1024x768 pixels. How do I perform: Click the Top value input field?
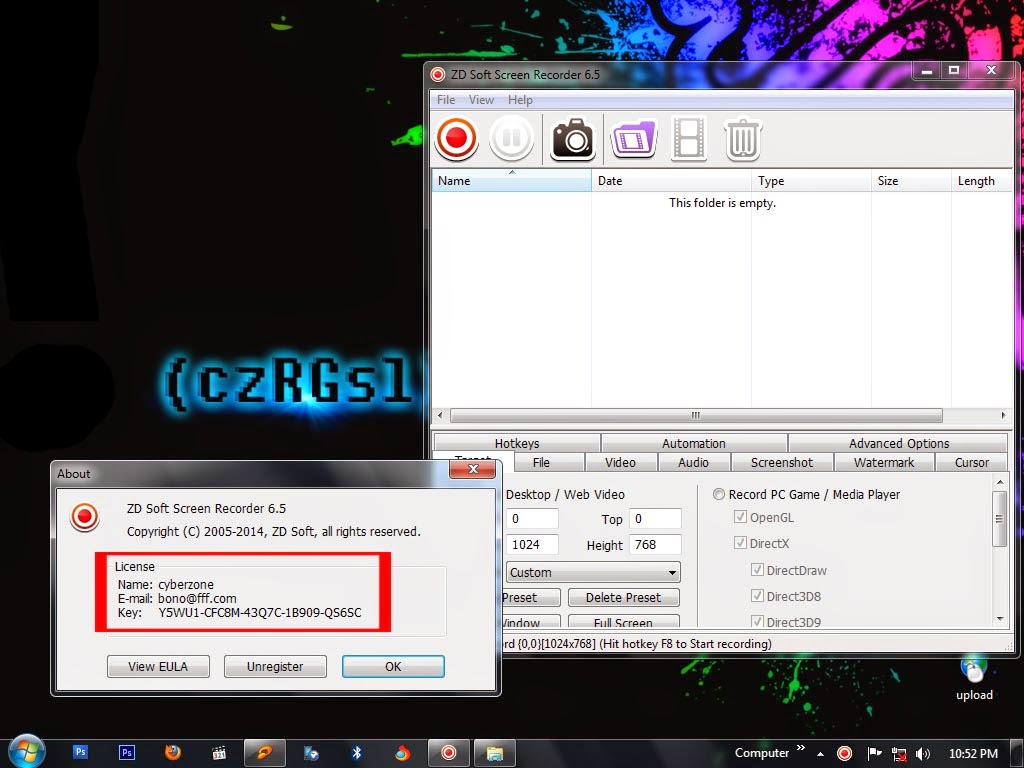pyautogui.click(x=655, y=519)
